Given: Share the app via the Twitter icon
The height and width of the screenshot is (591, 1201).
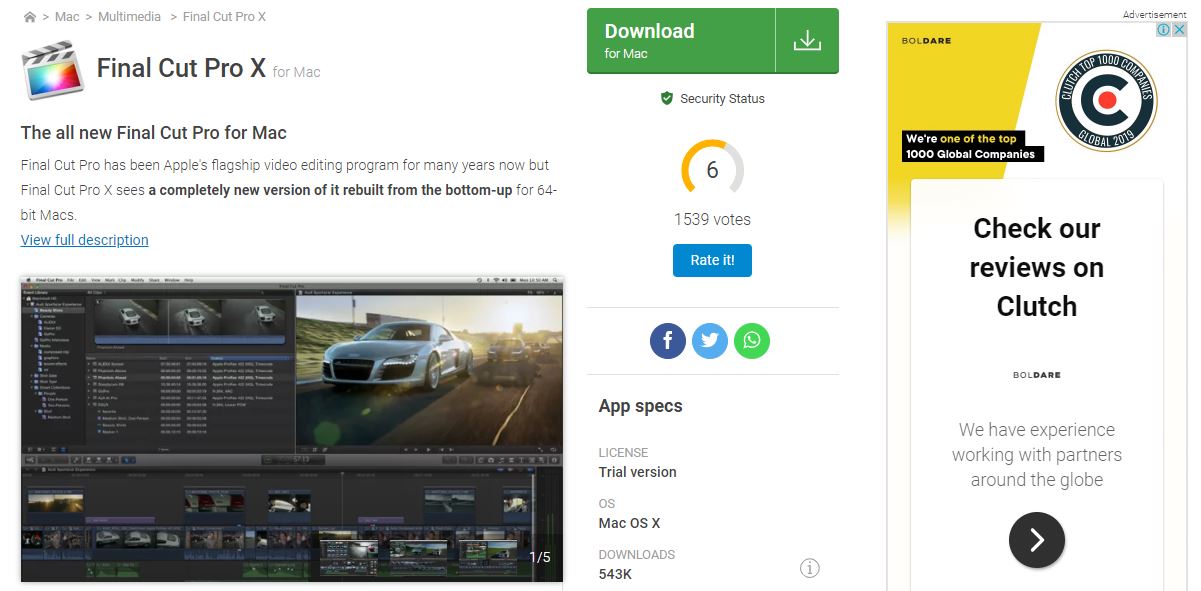Looking at the screenshot, I should 710,340.
